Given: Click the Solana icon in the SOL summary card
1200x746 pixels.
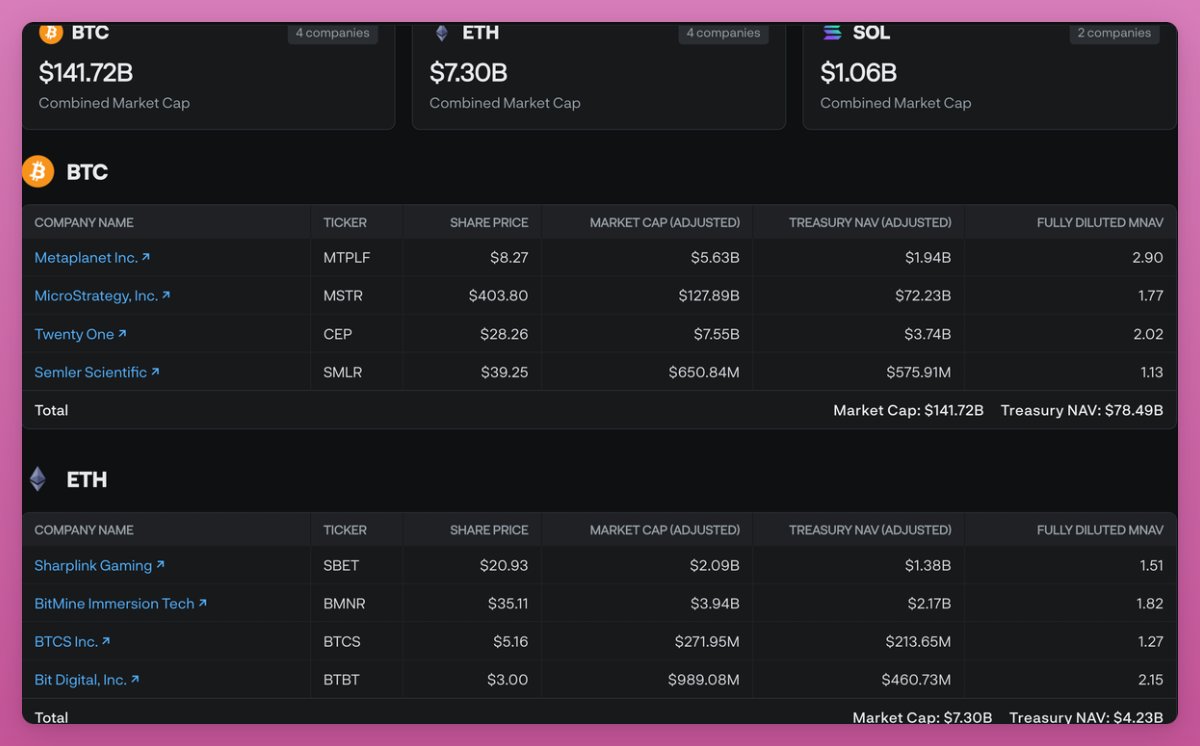Looking at the screenshot, I should tap(832, 33).
